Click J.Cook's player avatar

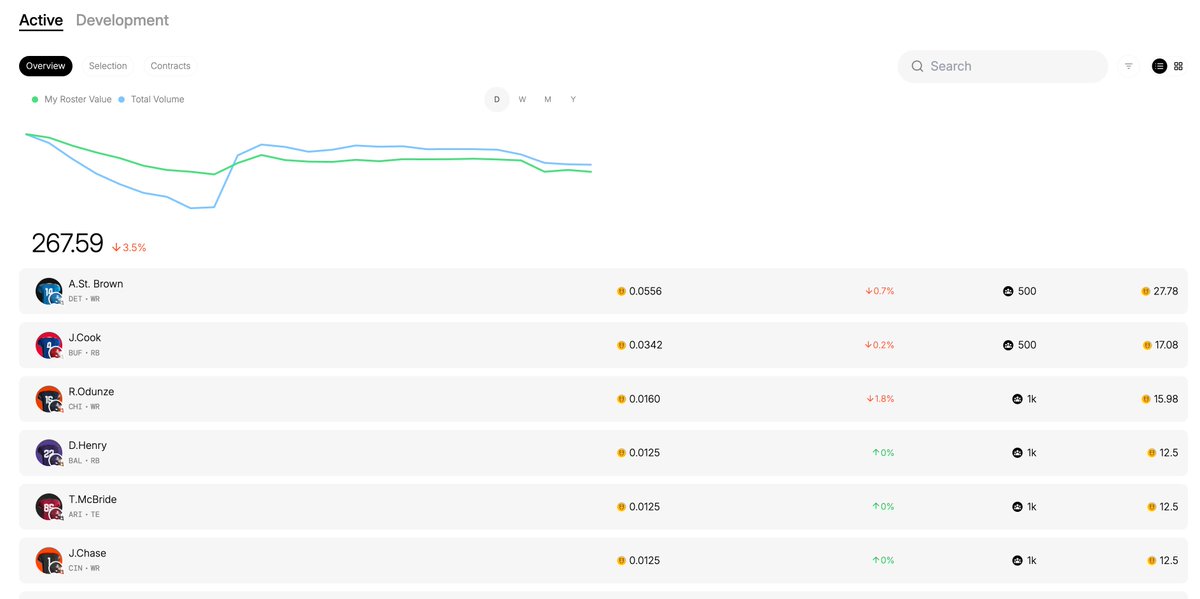[x=49, y=345]
